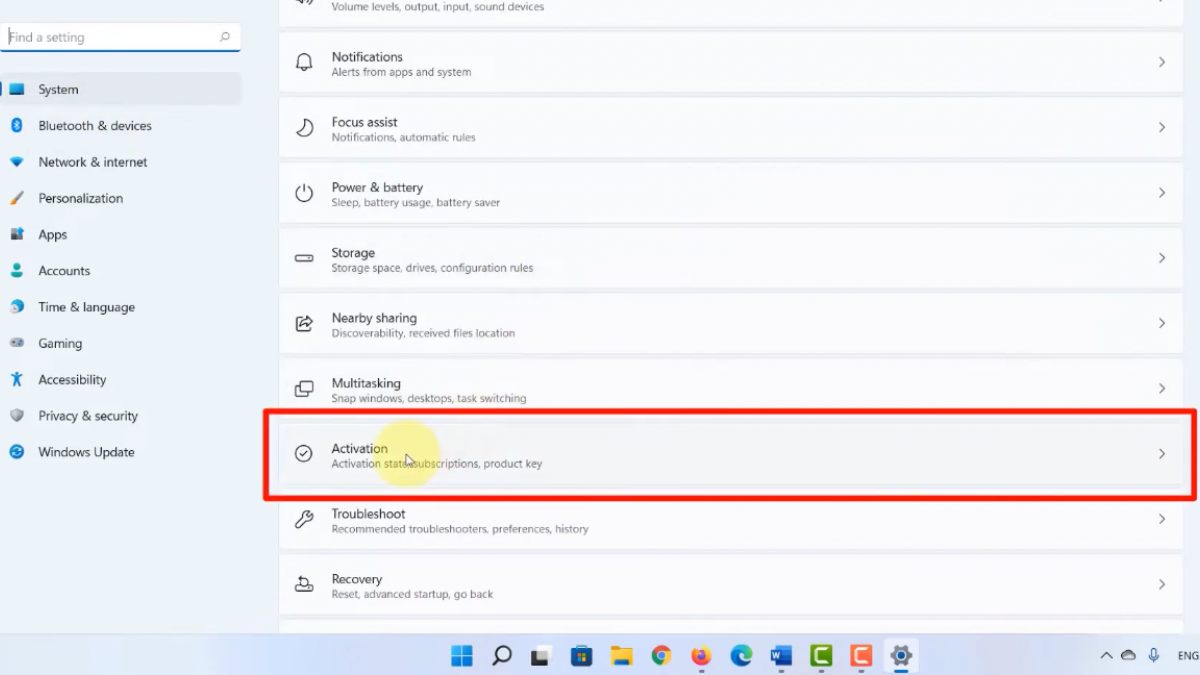Viewport: 1200px width, 675px height.
Task: Expand the Nearby sharing chevron
Action: coord(1162,323)
